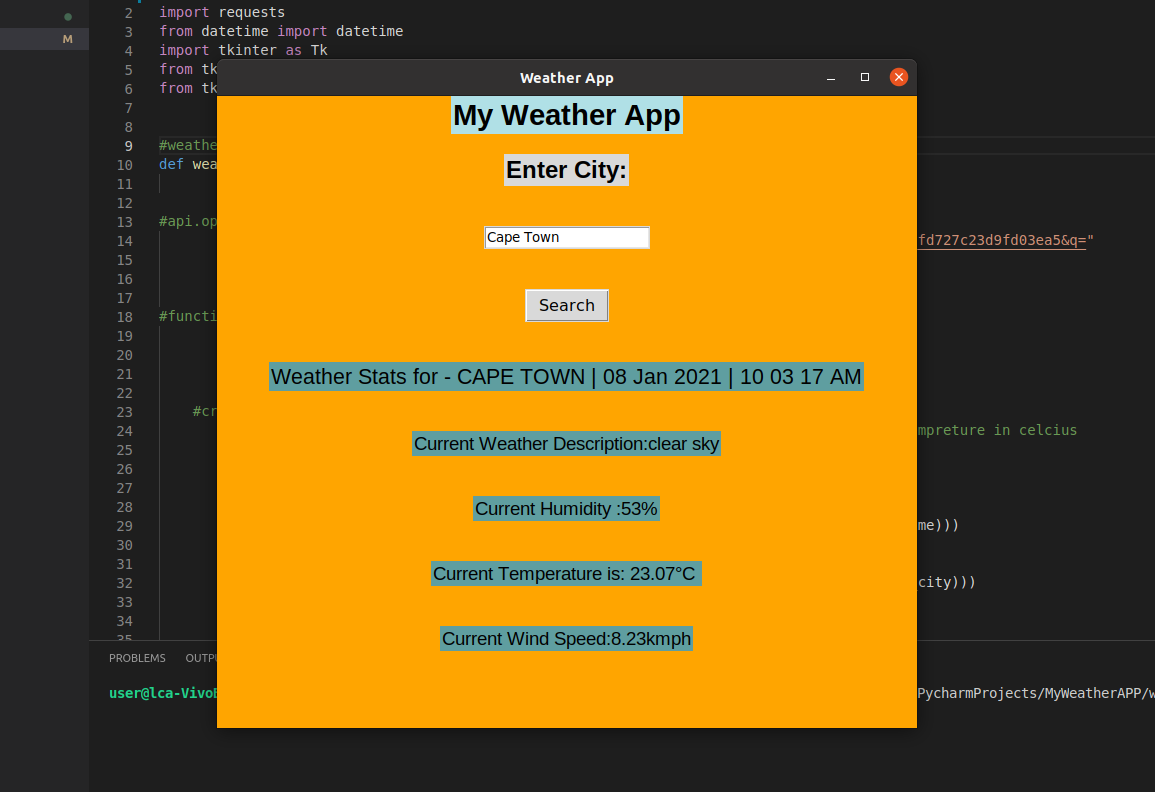This screenshot has height=792, width=1155.
Task: Click the Weather App title bar text
Action: (x=566, y=78)
